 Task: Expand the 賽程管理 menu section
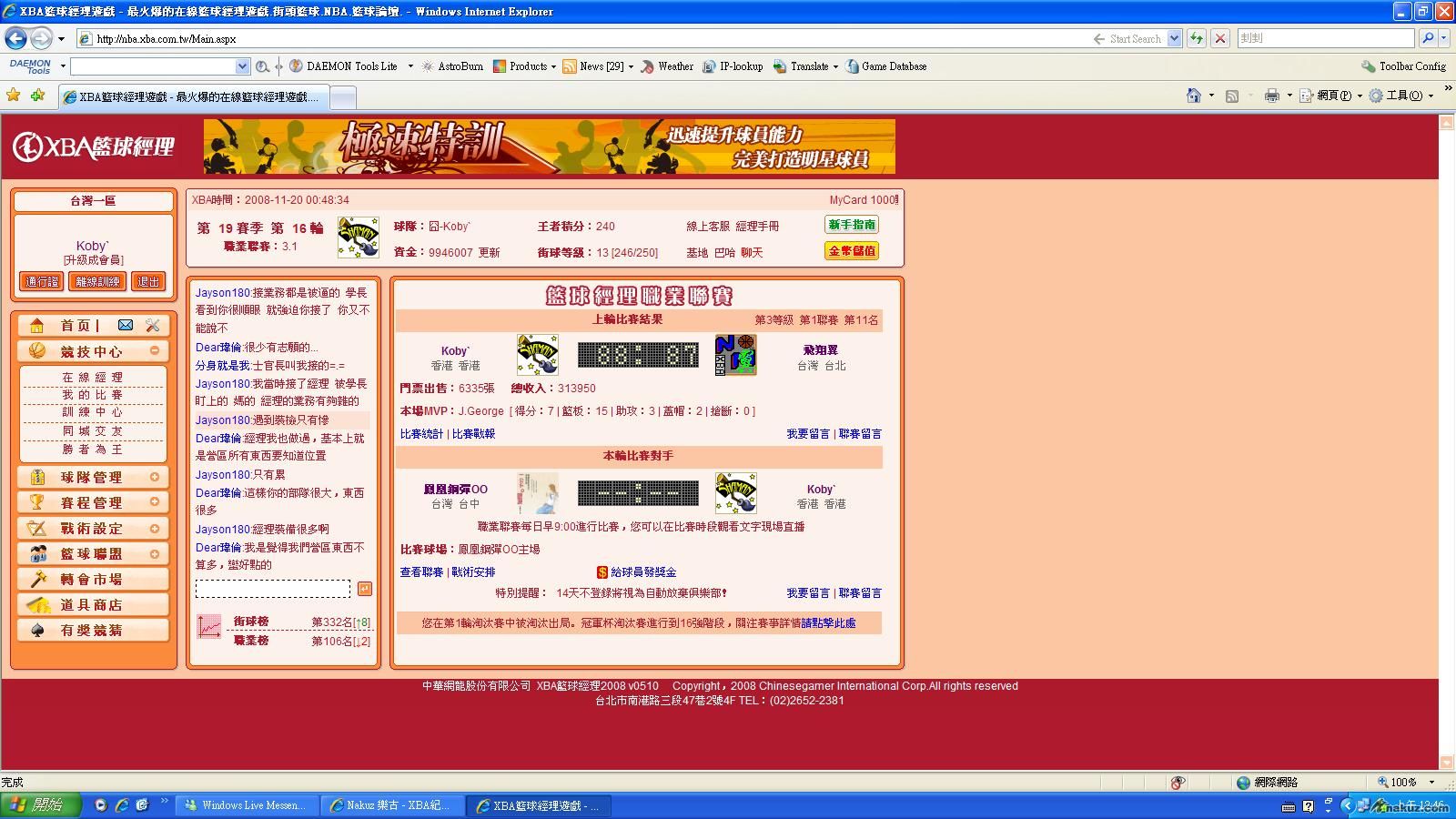click(x=155, y=501)
